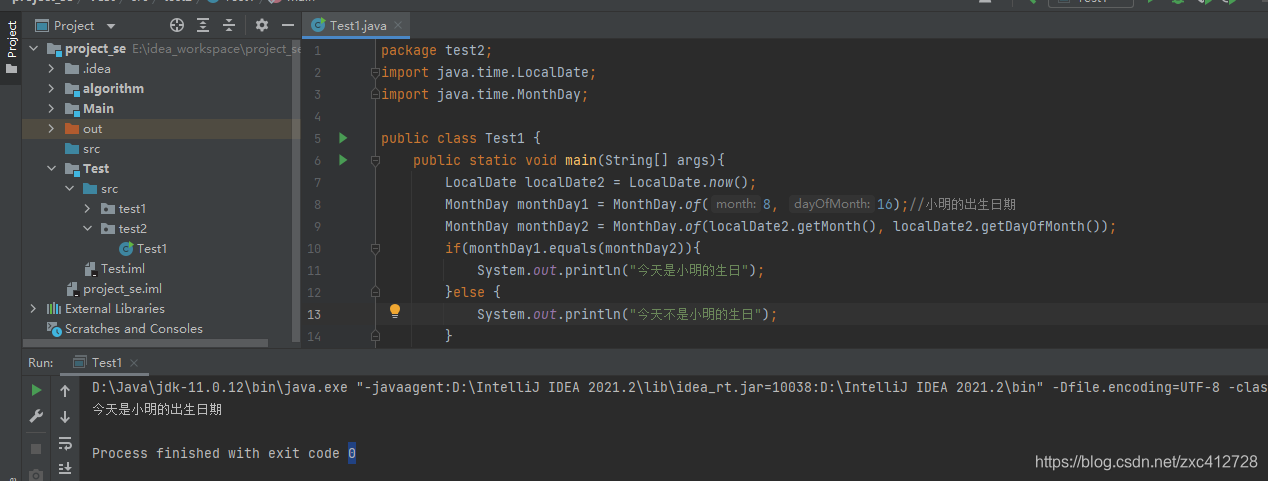Expand the algorithm module
Screen dimensions: 1268x481
coord(52,89)
